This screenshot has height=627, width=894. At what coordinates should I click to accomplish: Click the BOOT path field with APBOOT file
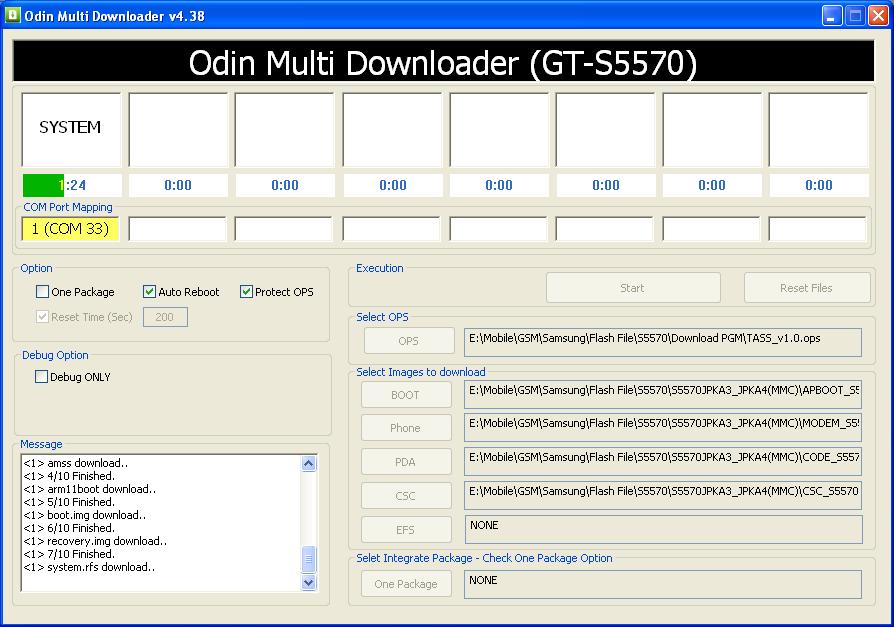pos(663,394)
